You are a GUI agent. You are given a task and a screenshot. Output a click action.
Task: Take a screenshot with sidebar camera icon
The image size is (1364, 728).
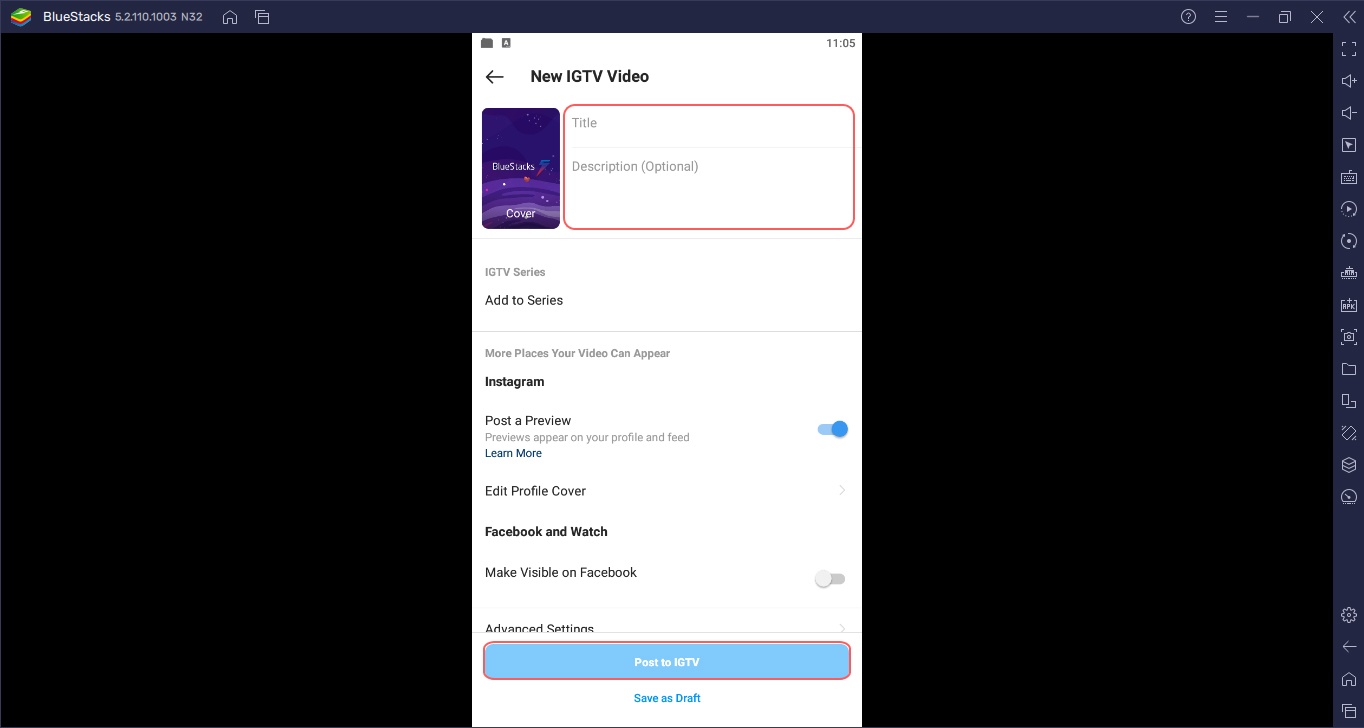point(1349,337)
